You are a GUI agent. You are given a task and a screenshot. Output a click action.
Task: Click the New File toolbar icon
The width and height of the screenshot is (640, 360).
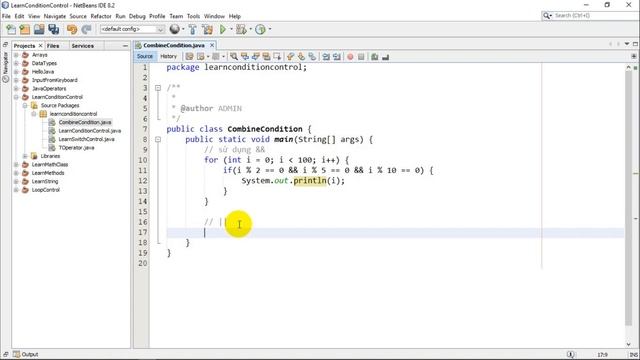pyautogui.click(x=11, y=29)
